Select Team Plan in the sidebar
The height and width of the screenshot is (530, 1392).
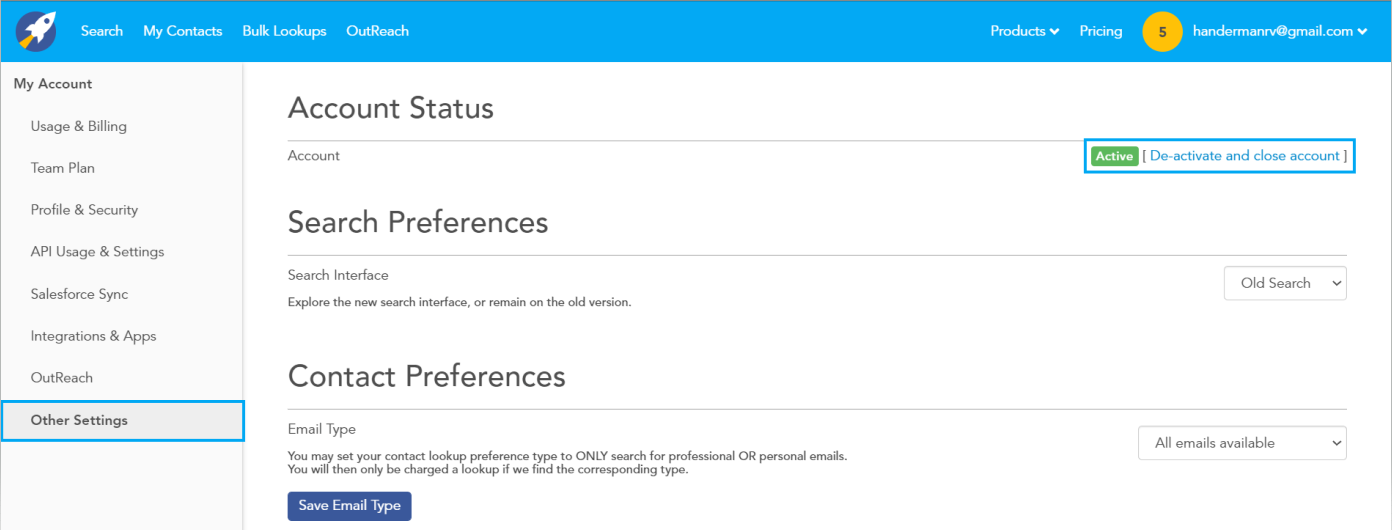63,168
